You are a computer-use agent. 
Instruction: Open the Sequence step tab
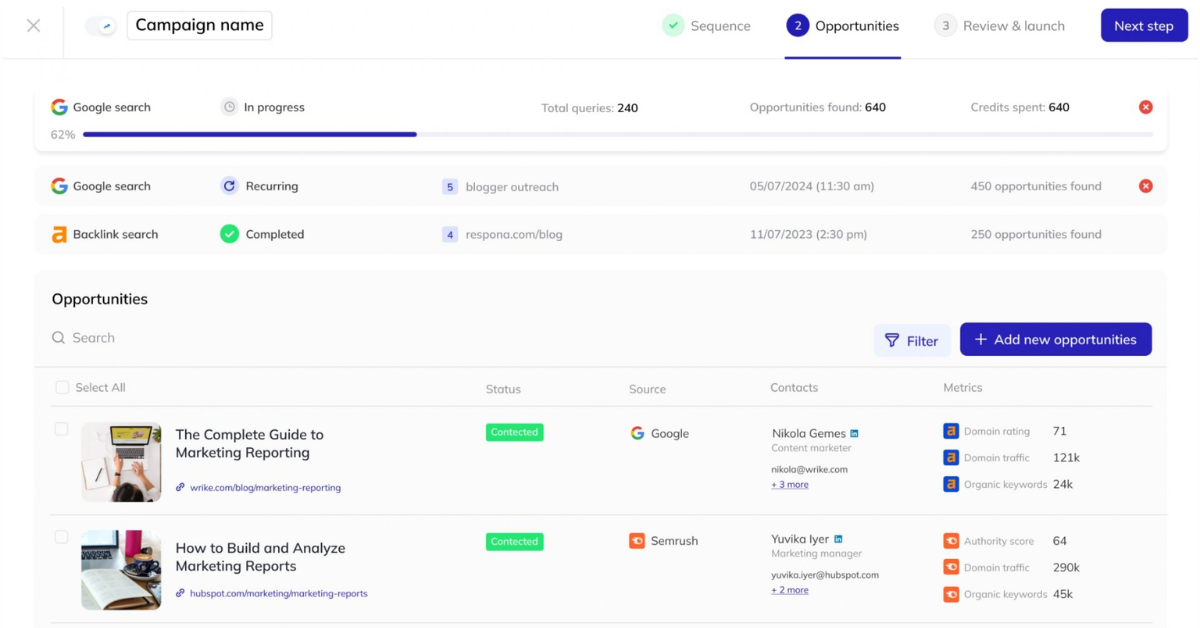pos(706,26)
